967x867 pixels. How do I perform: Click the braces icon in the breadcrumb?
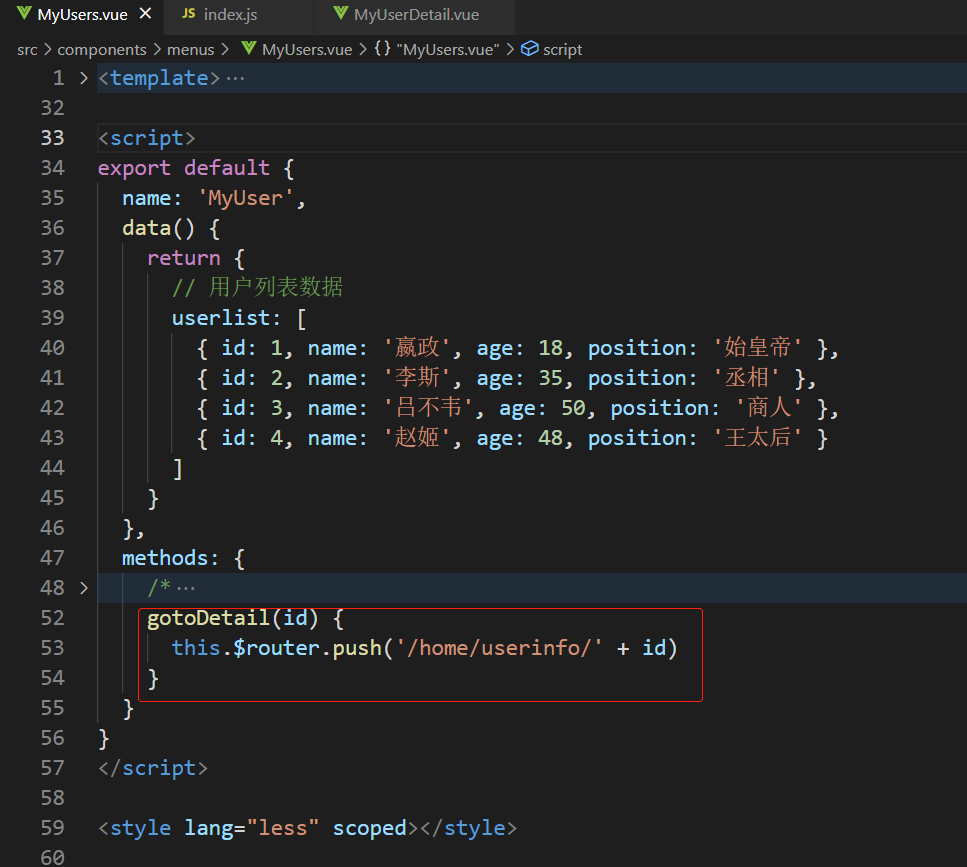point(382,48)
